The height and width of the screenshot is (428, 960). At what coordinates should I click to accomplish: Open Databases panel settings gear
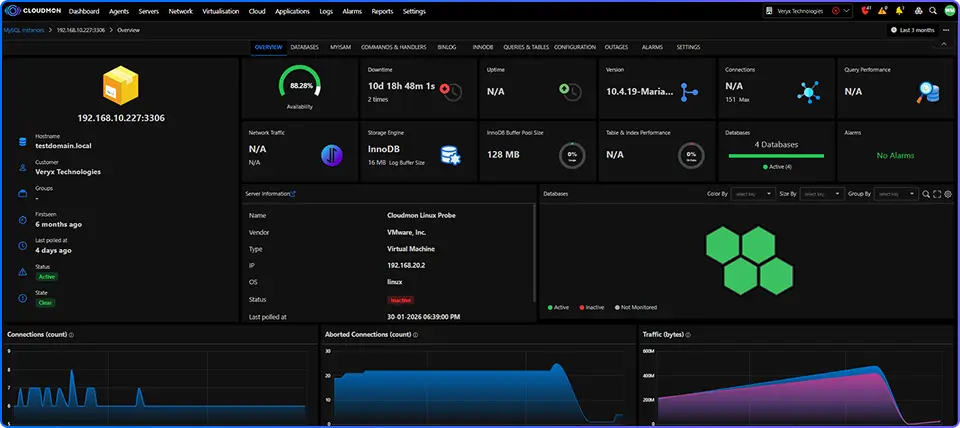pyautogui.click(x=948, y=194)
